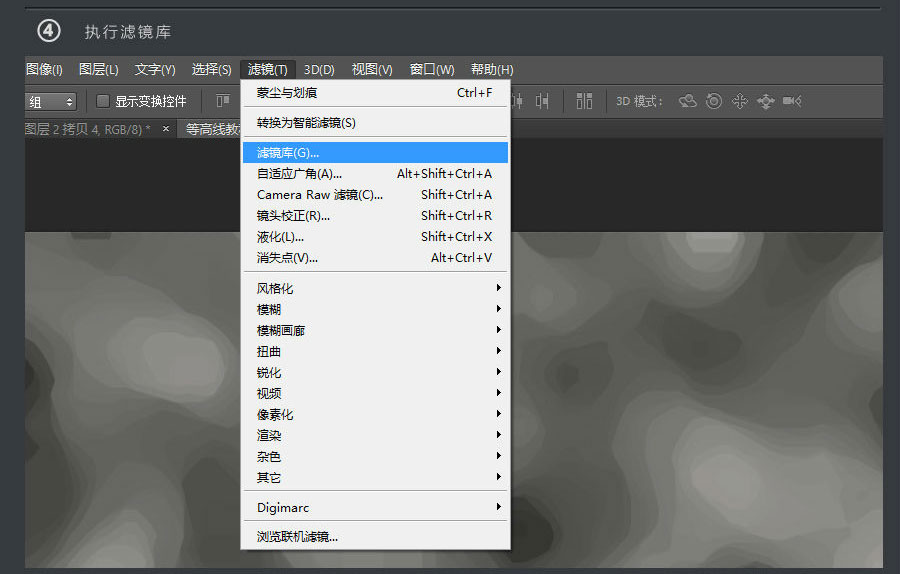This screenshot has height=574, width=900.
Task: Open the 文字(Y) menu
Action: [155, 69]
